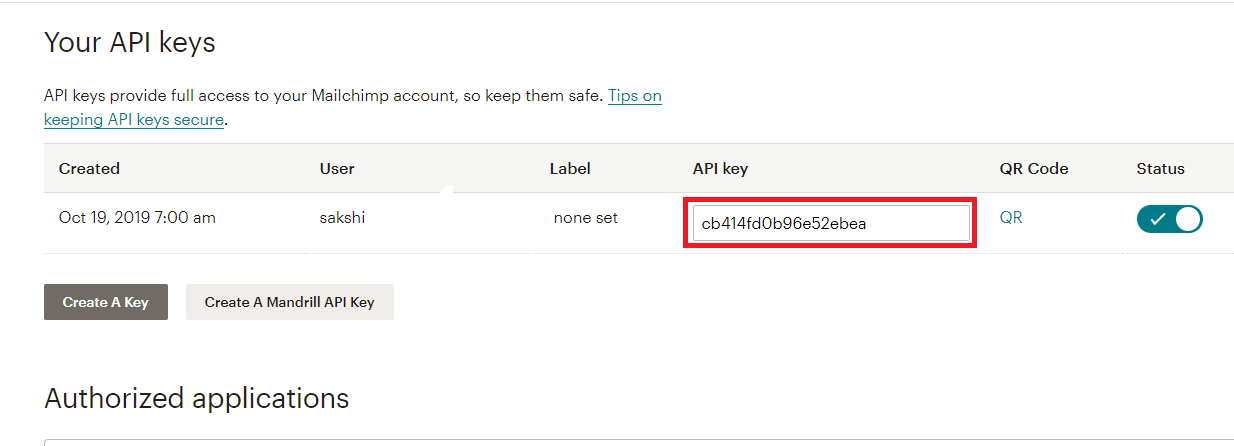
Task: Click the Label column header
Action: click(570, 168)
